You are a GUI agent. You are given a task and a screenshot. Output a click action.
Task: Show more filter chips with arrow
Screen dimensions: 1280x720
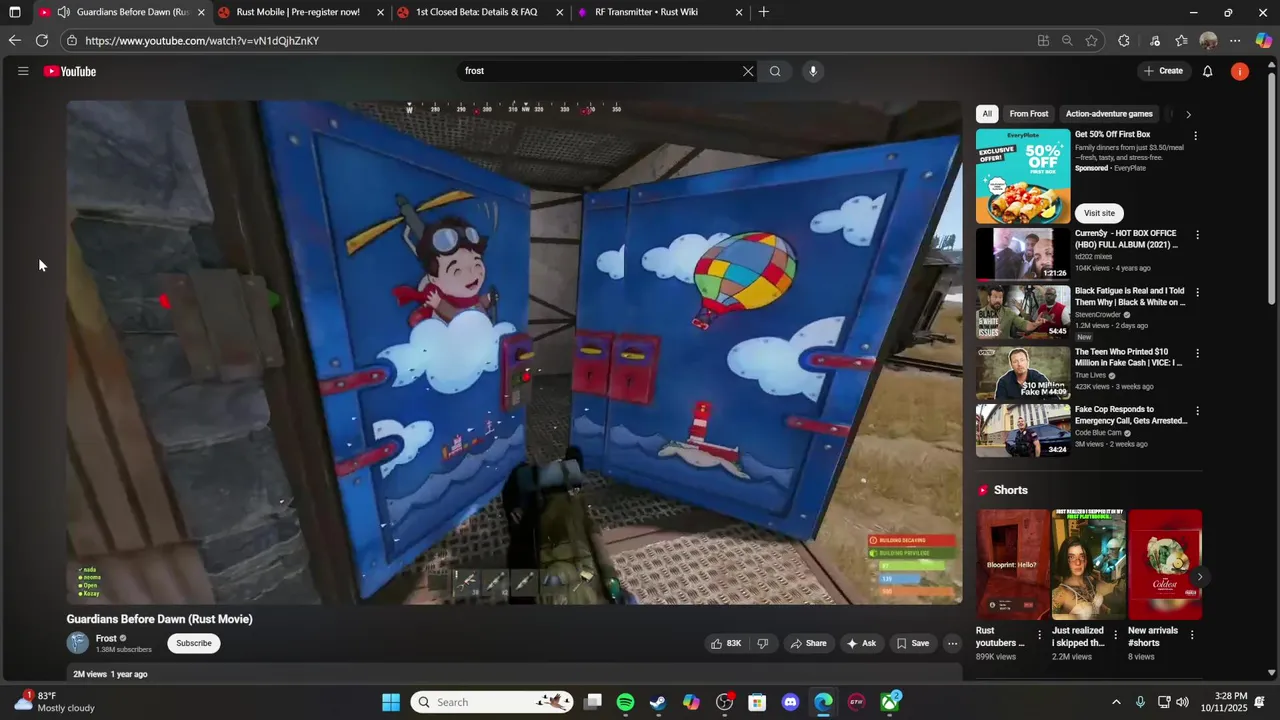tap(1188, 114)
